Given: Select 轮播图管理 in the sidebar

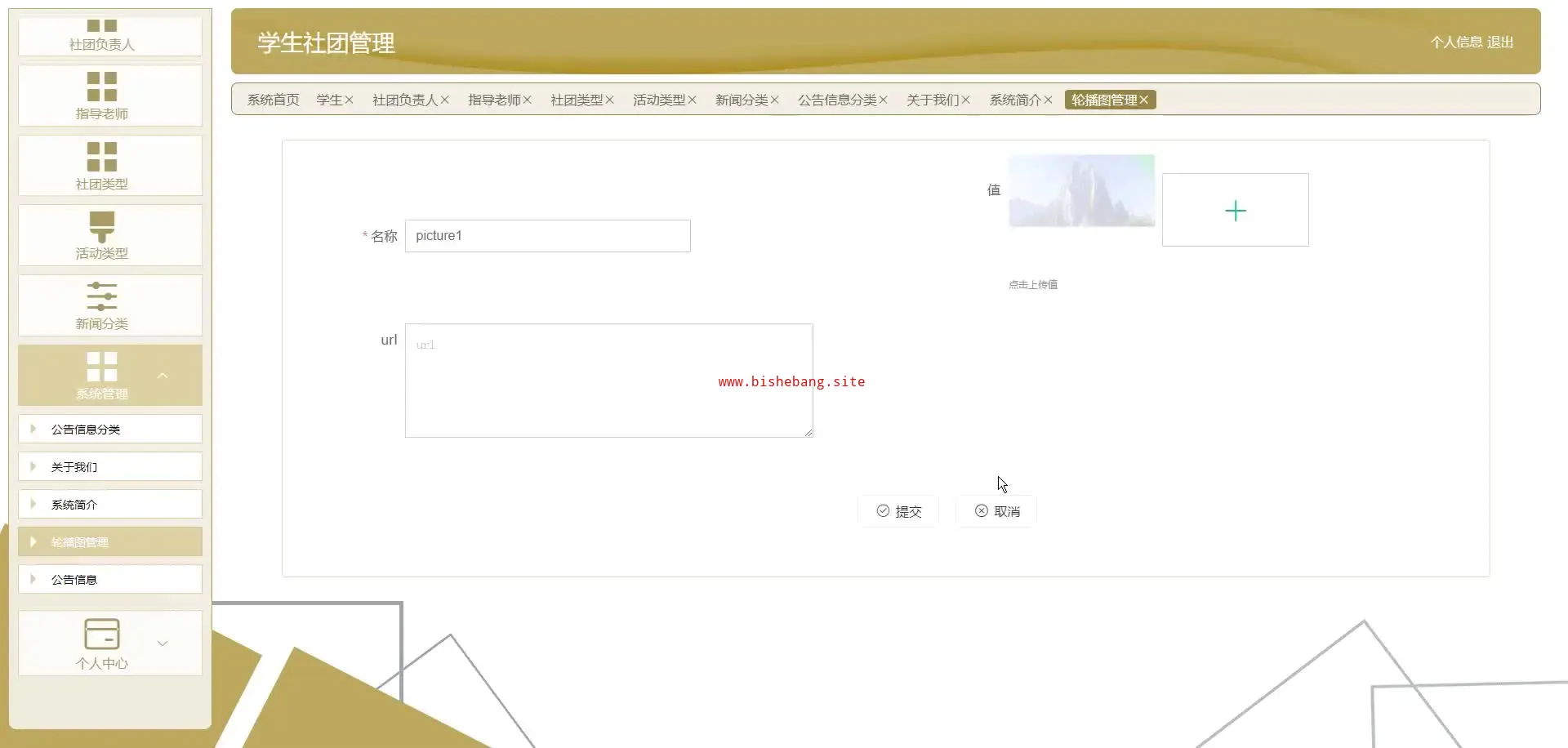Looking at the screenshot, I should coord(110,541).
